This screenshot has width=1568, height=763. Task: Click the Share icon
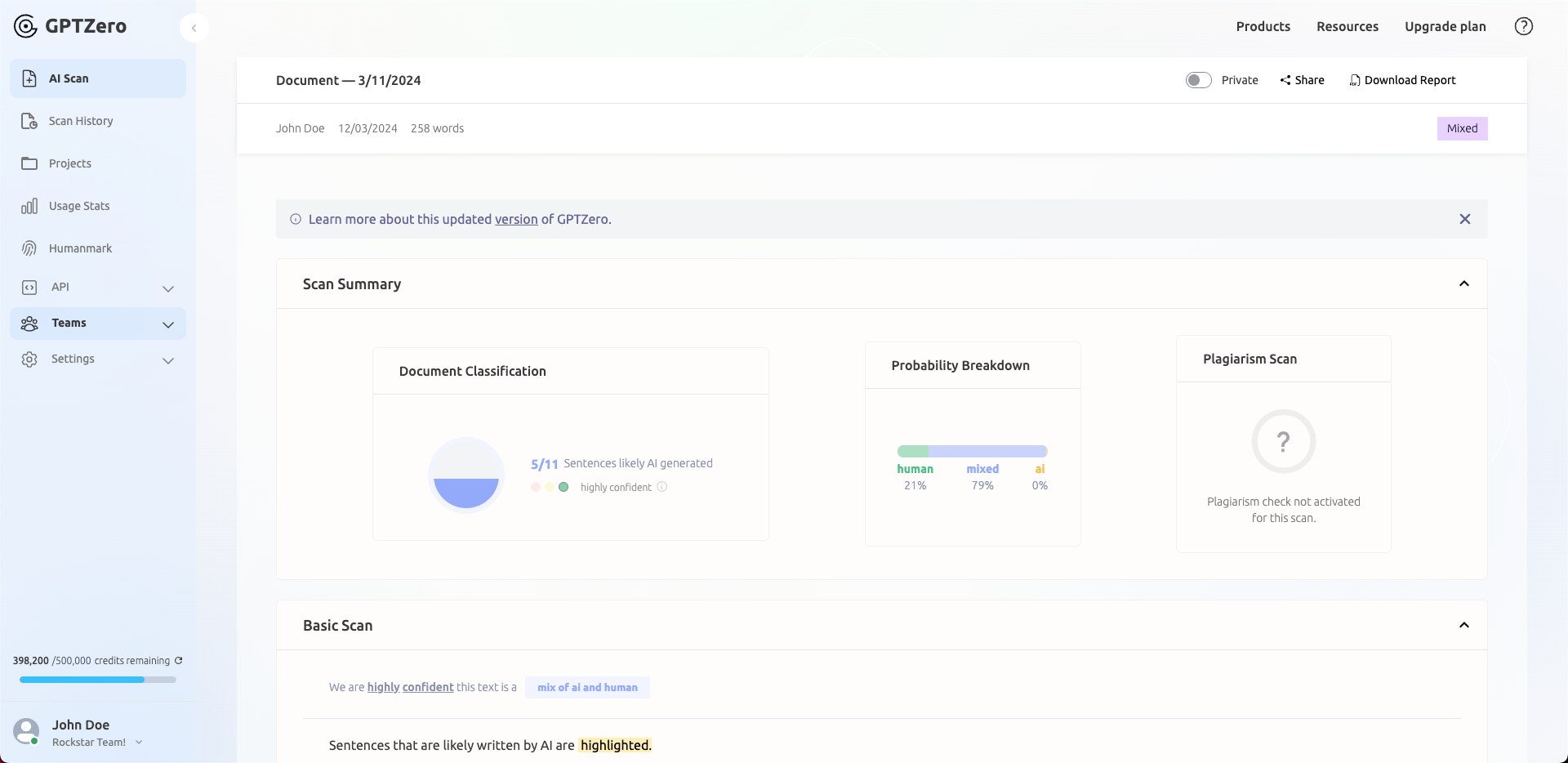(1285, 80)
